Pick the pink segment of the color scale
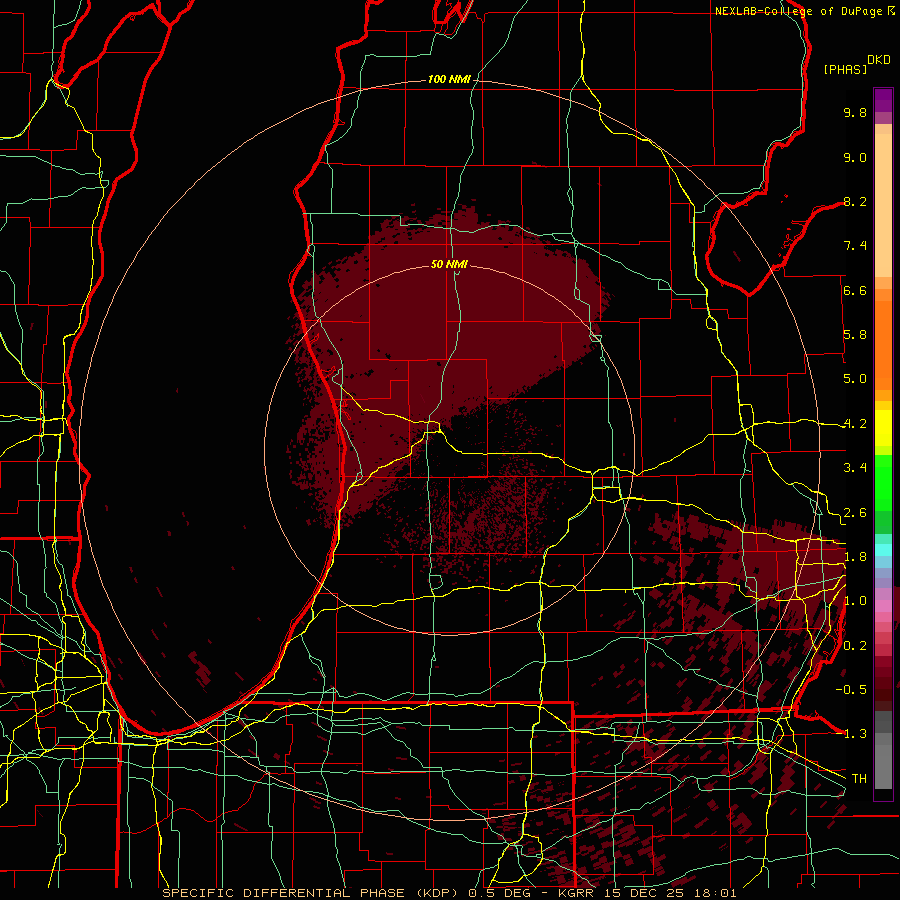Screen dimensions: 900x900 point(883,606)
